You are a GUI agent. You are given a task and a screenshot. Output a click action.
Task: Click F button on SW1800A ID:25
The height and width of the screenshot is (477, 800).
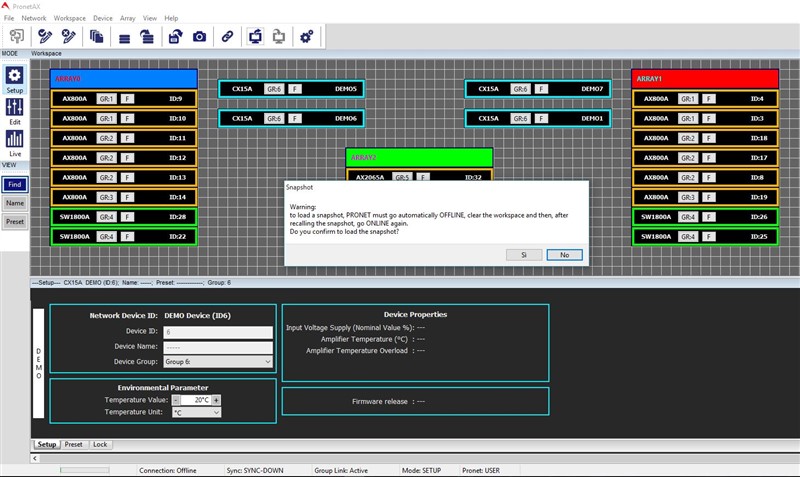(x=709, y=237)
